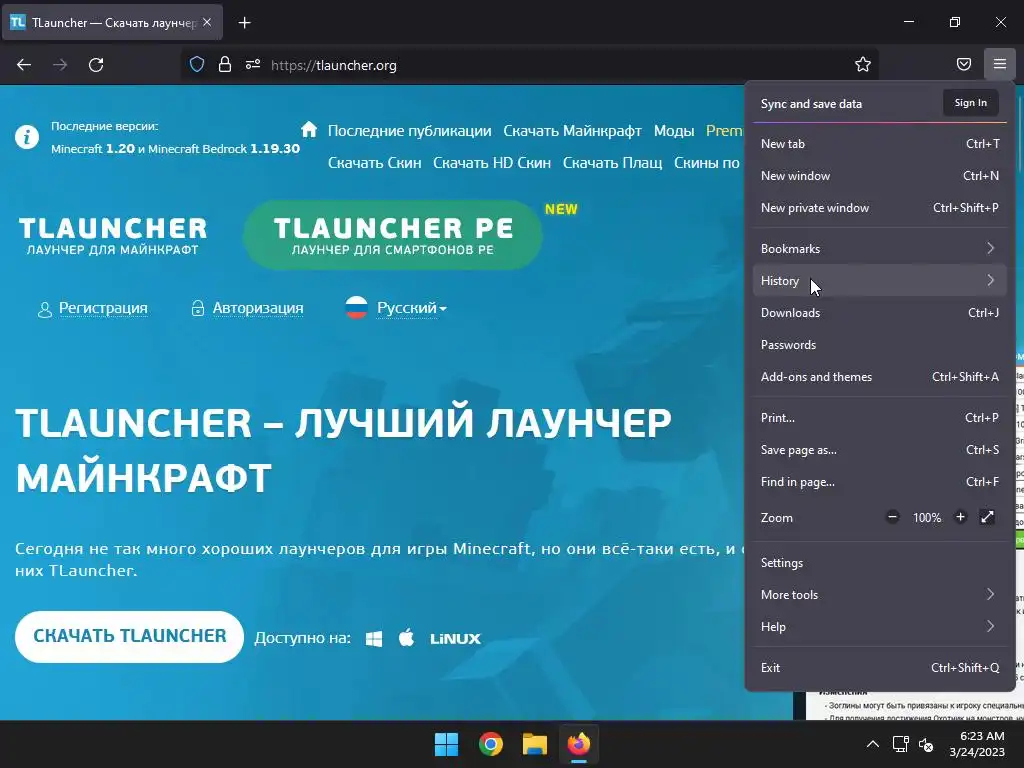Click the Firefox taskbar icon

click(579, 744)
